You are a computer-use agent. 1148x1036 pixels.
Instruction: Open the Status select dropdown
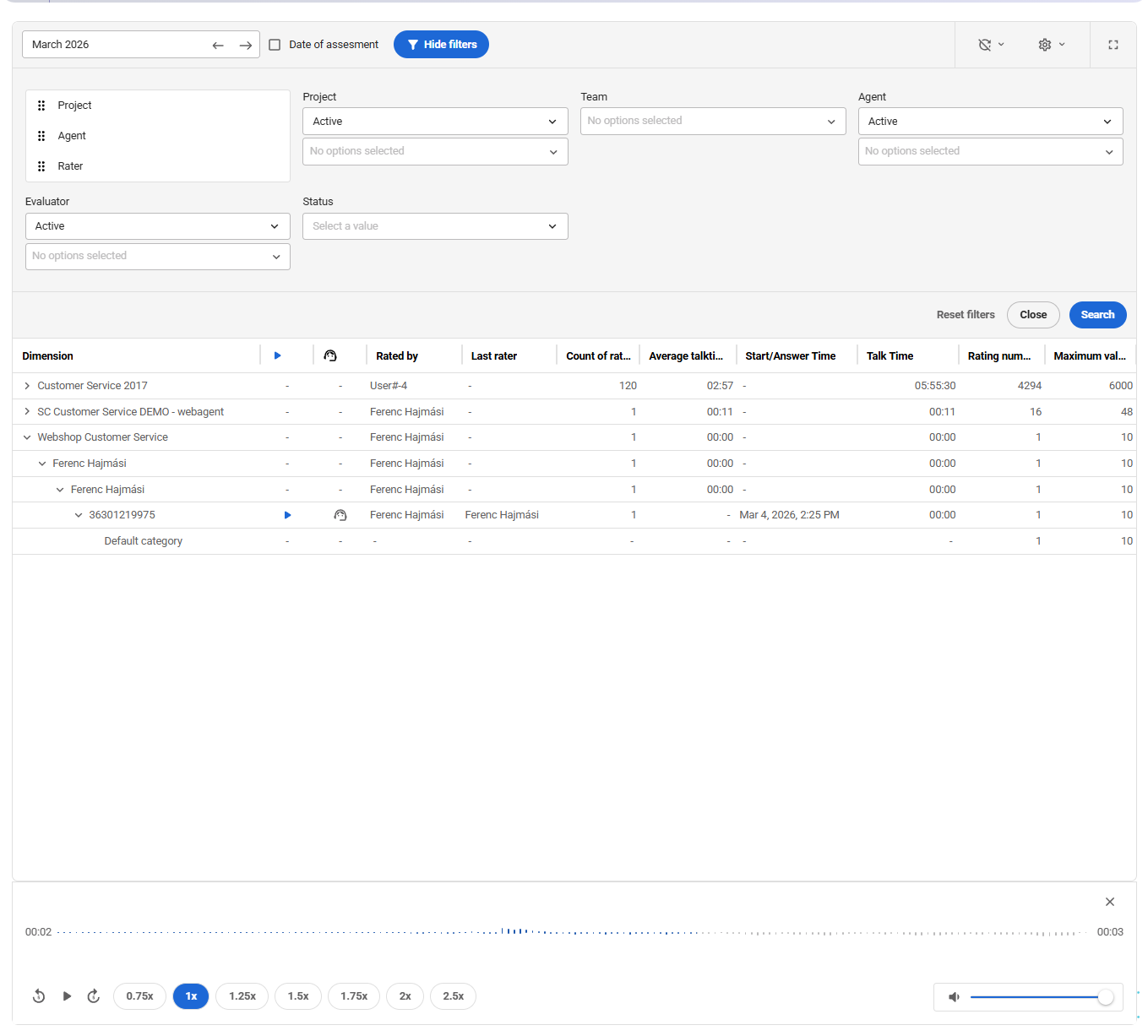pos(434,226)
